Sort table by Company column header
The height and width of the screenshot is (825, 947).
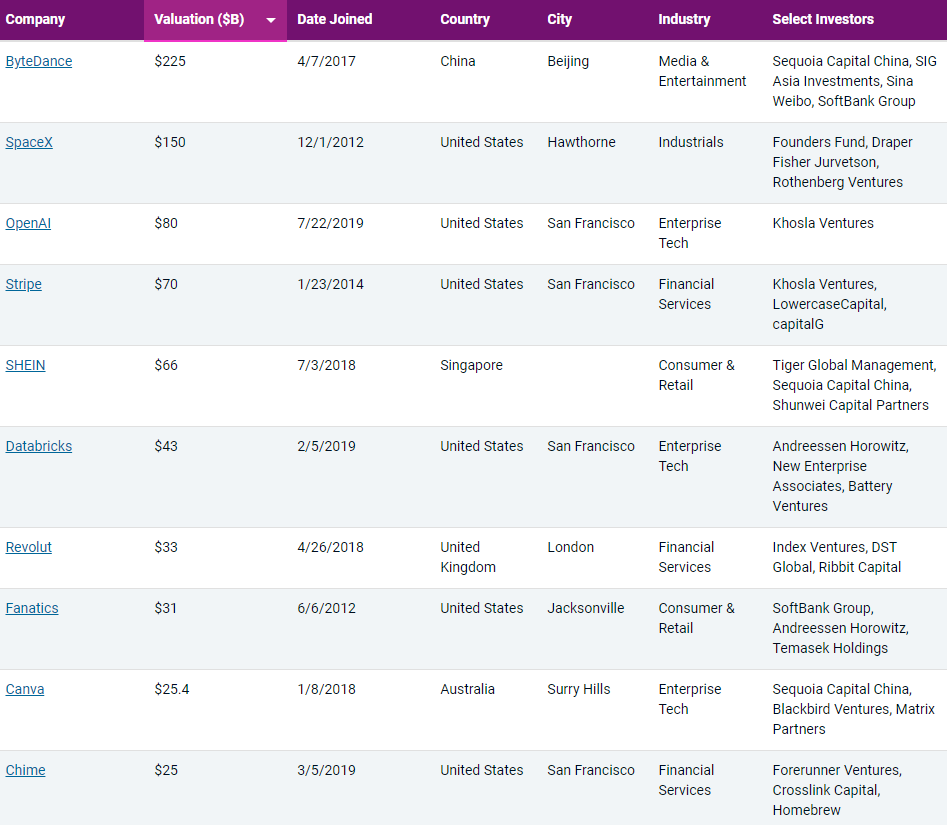[x=35, y=19]
